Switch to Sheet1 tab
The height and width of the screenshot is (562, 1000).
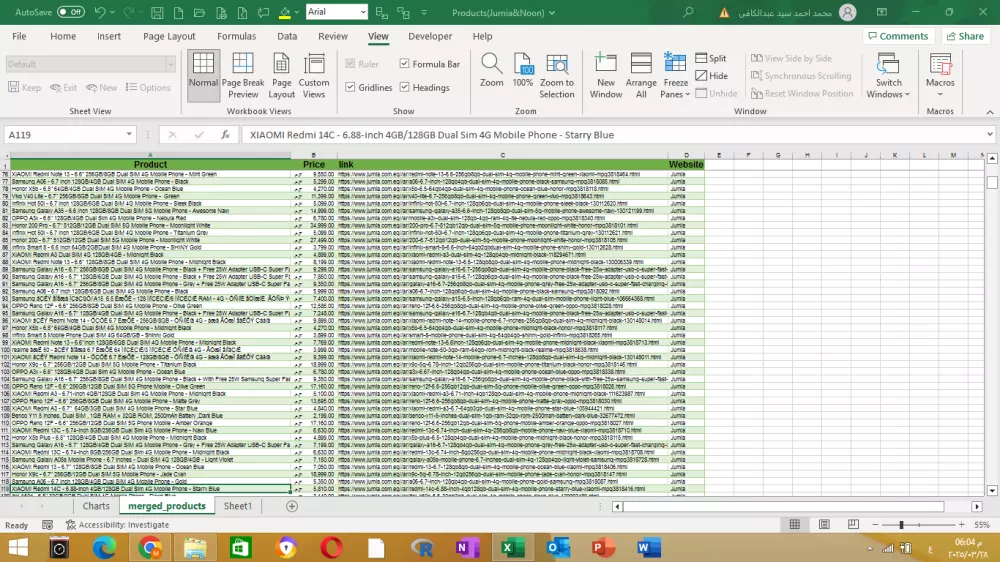[x=238, y=506]
